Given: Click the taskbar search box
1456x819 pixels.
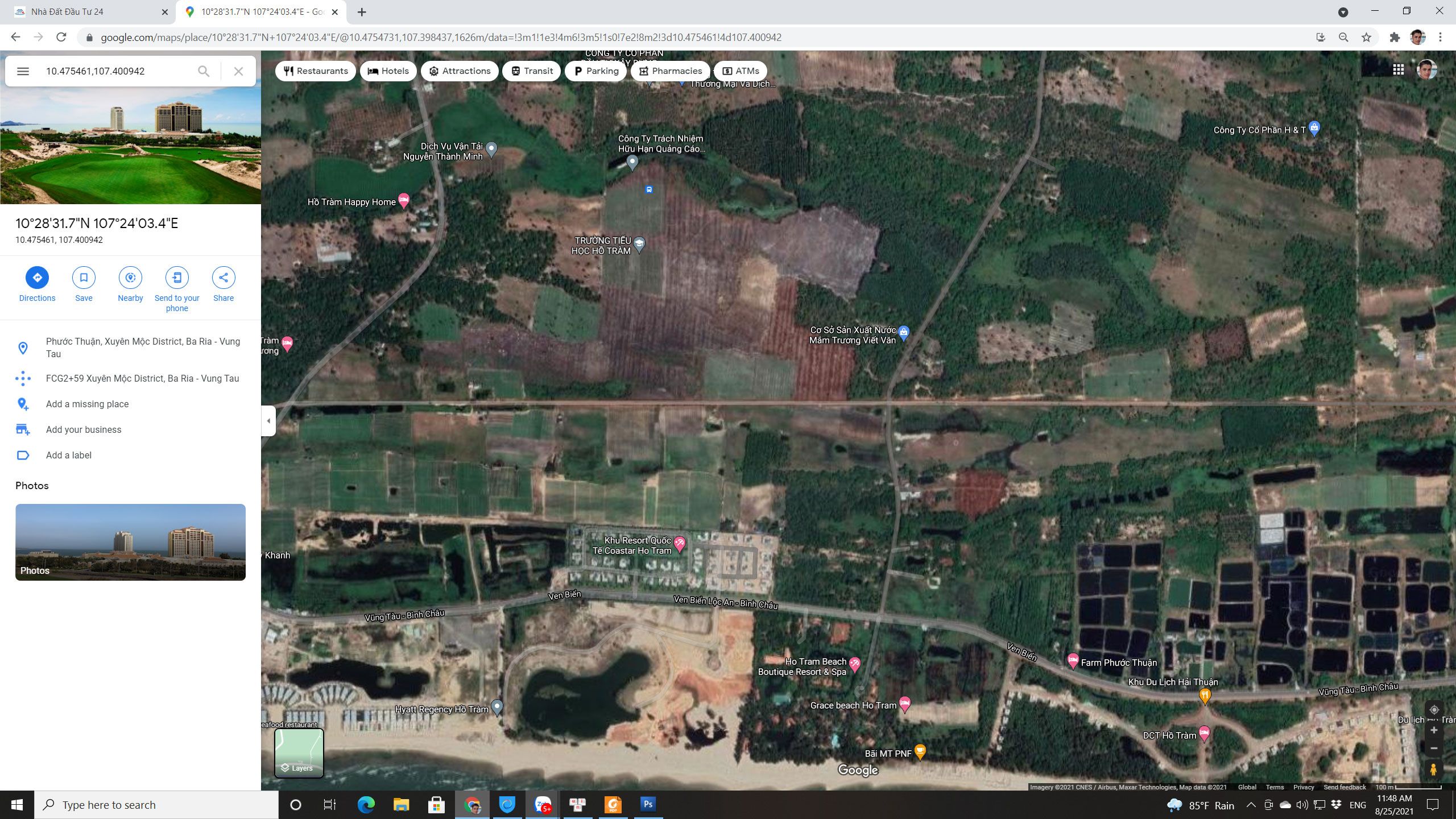Looking at the screenshot, I should pos(157,805).
